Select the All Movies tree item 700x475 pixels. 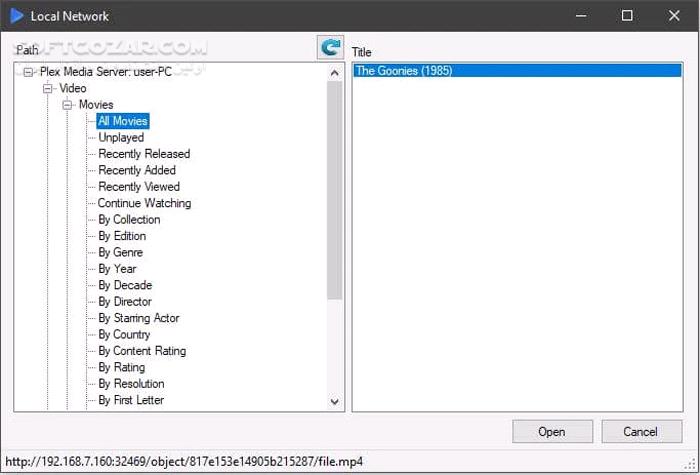tap(122, 121)
